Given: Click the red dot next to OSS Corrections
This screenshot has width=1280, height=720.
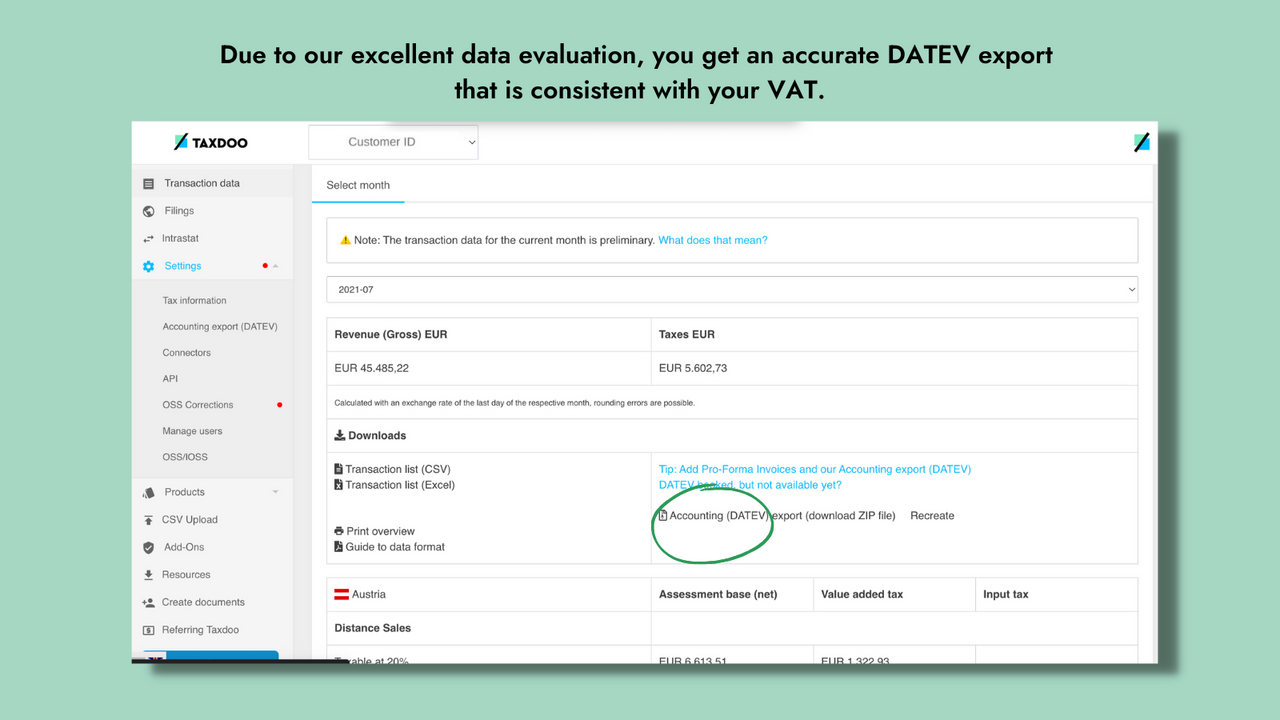Looking at the screenshot, I should click(x=279, y=405).
